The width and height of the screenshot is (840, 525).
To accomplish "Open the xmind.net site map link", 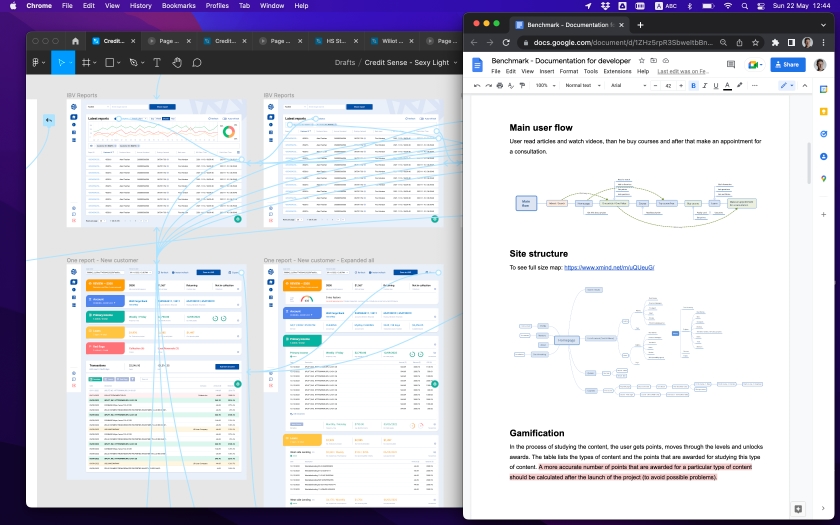I will [609, 268].
